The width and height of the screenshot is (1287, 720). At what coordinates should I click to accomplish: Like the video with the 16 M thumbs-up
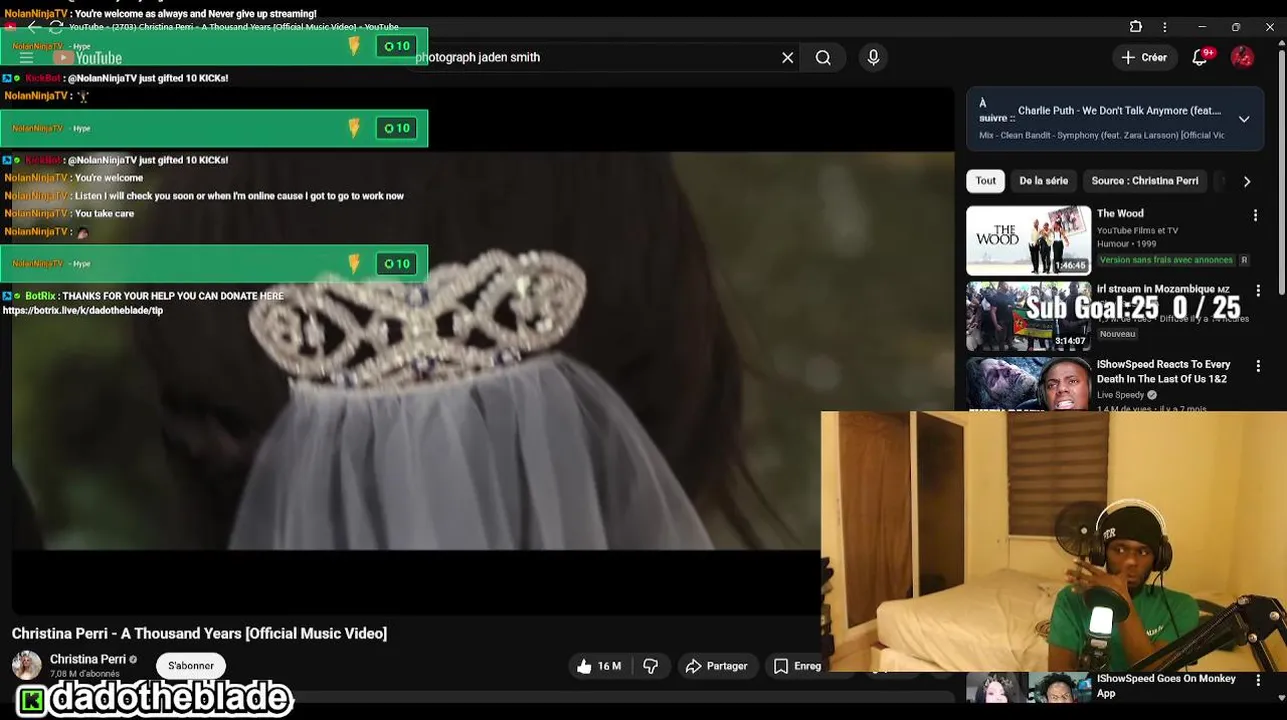598,666
